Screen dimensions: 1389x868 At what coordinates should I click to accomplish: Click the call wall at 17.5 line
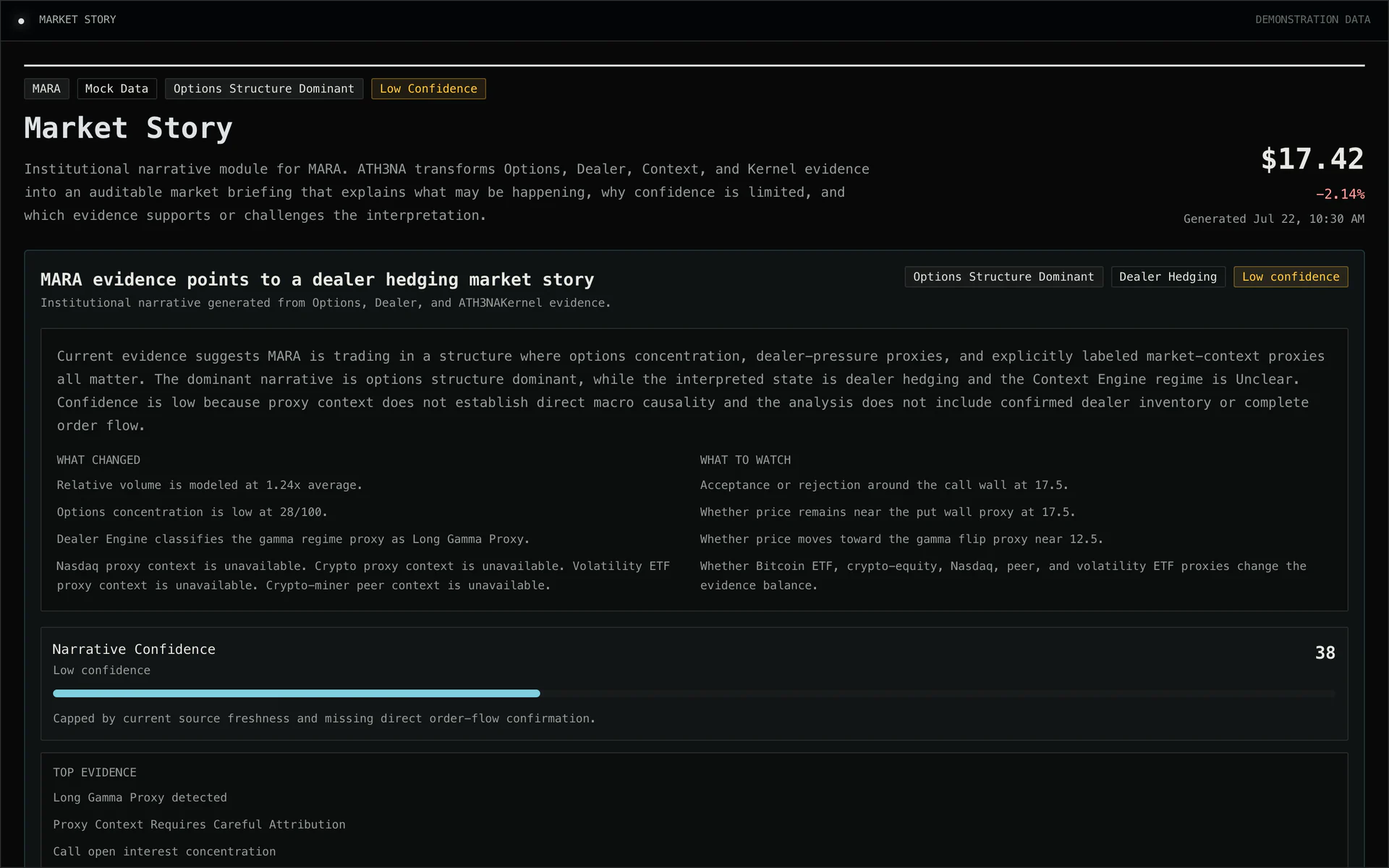click(x=884, y=485)
